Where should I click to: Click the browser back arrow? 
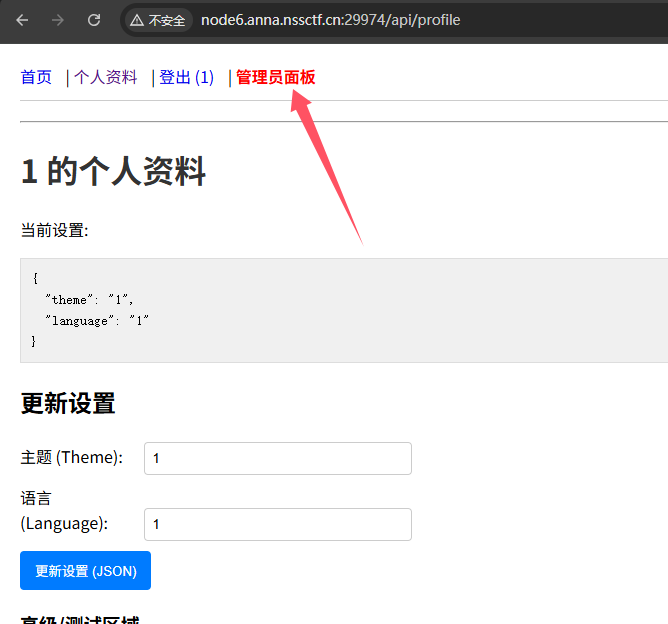click(22, 20)
